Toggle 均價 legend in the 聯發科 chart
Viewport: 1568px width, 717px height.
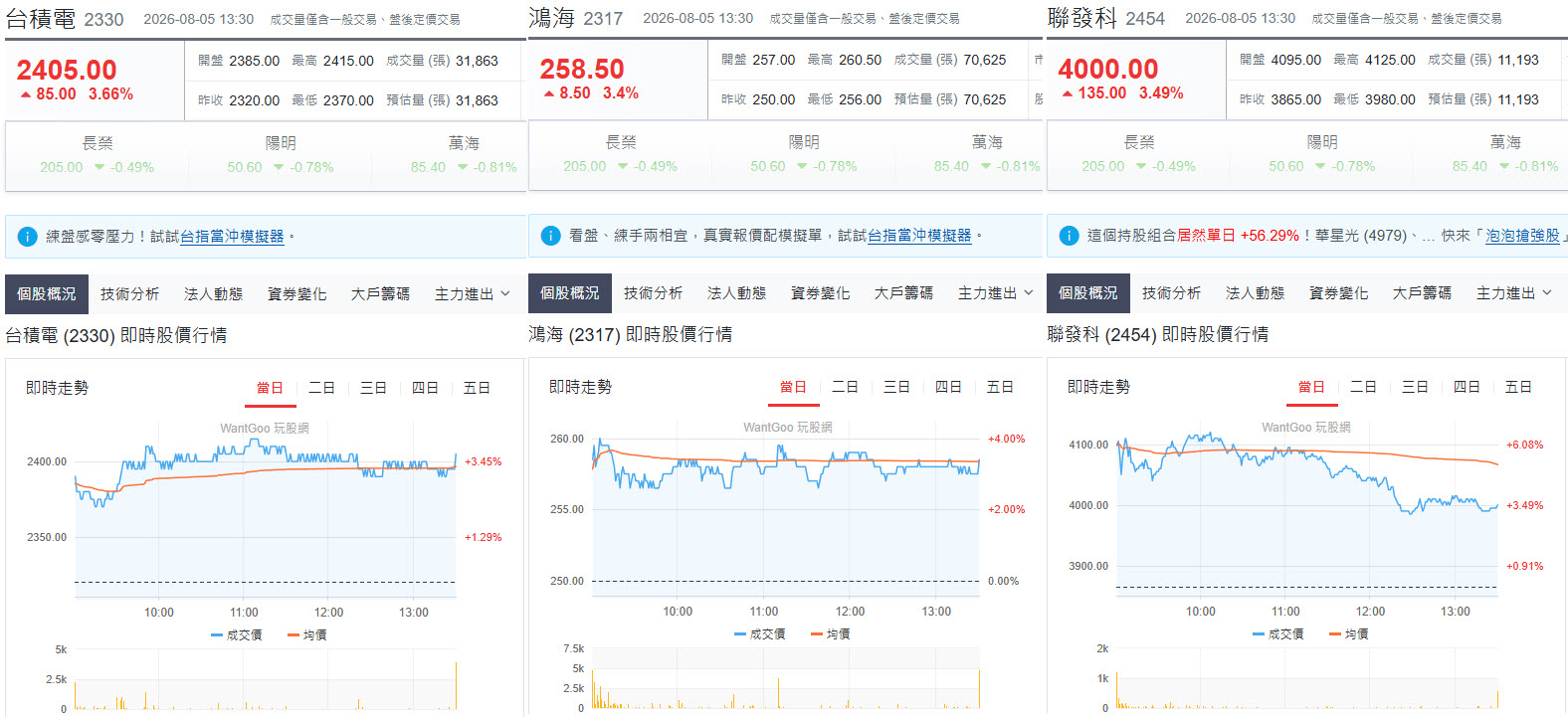1349,634
